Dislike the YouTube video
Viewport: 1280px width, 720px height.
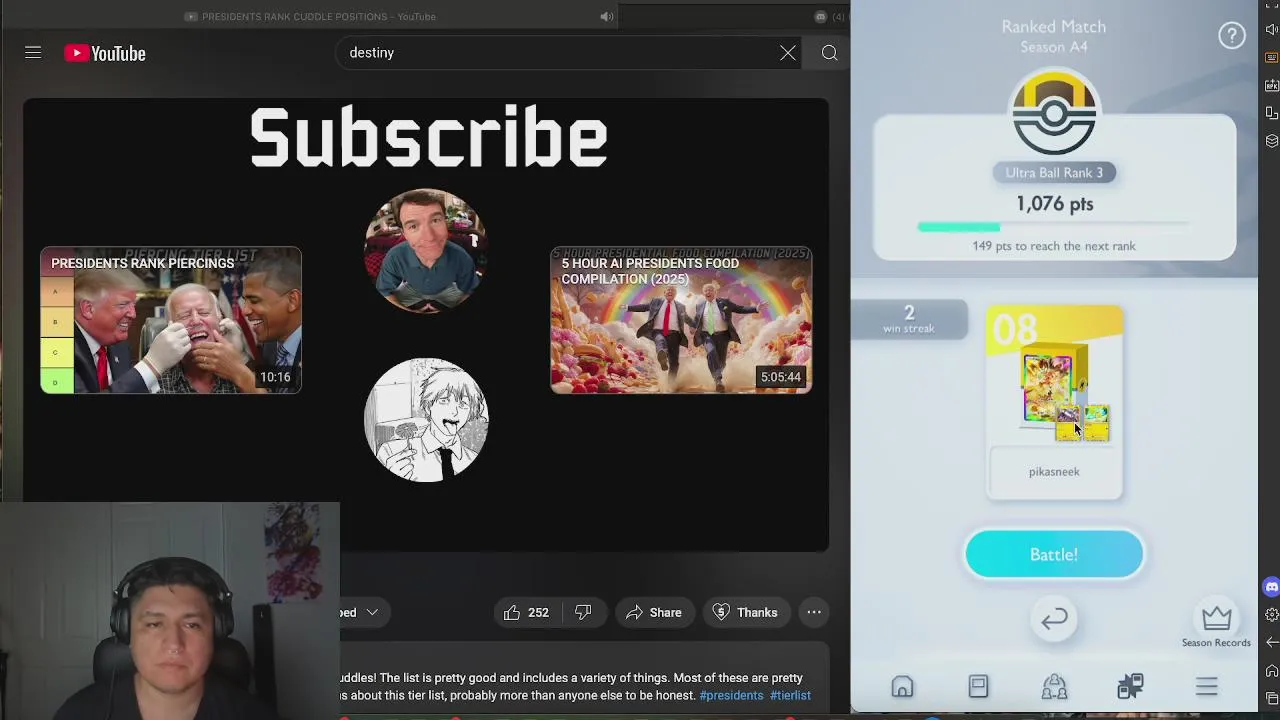[x=583, y=612]
